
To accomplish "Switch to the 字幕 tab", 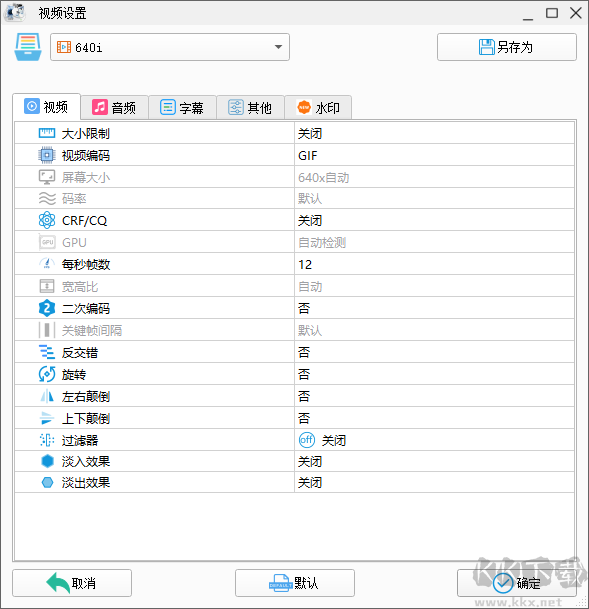I will [x=182, y=107].
